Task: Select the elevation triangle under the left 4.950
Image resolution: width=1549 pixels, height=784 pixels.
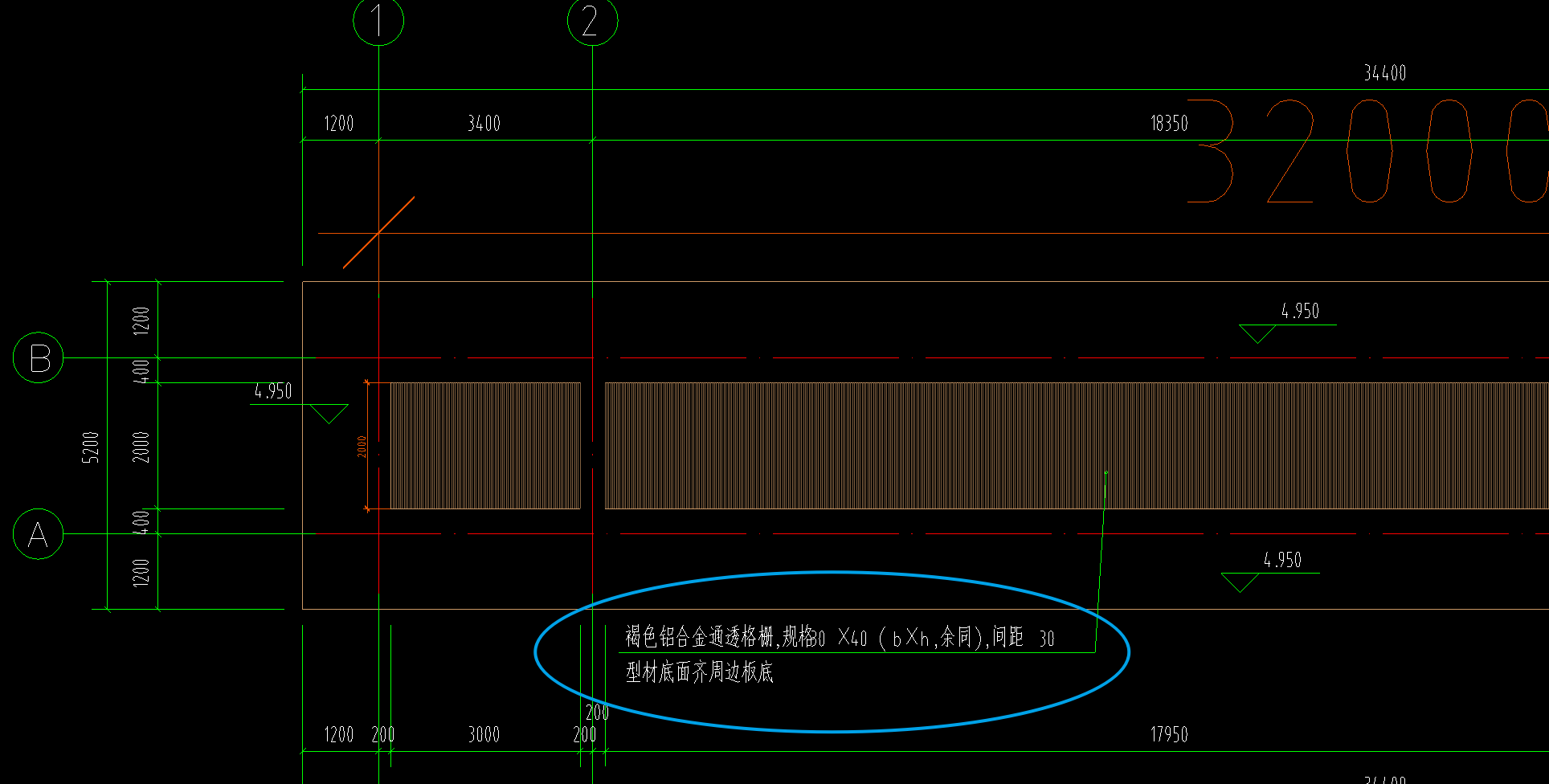Action: [x=329, y=414]
